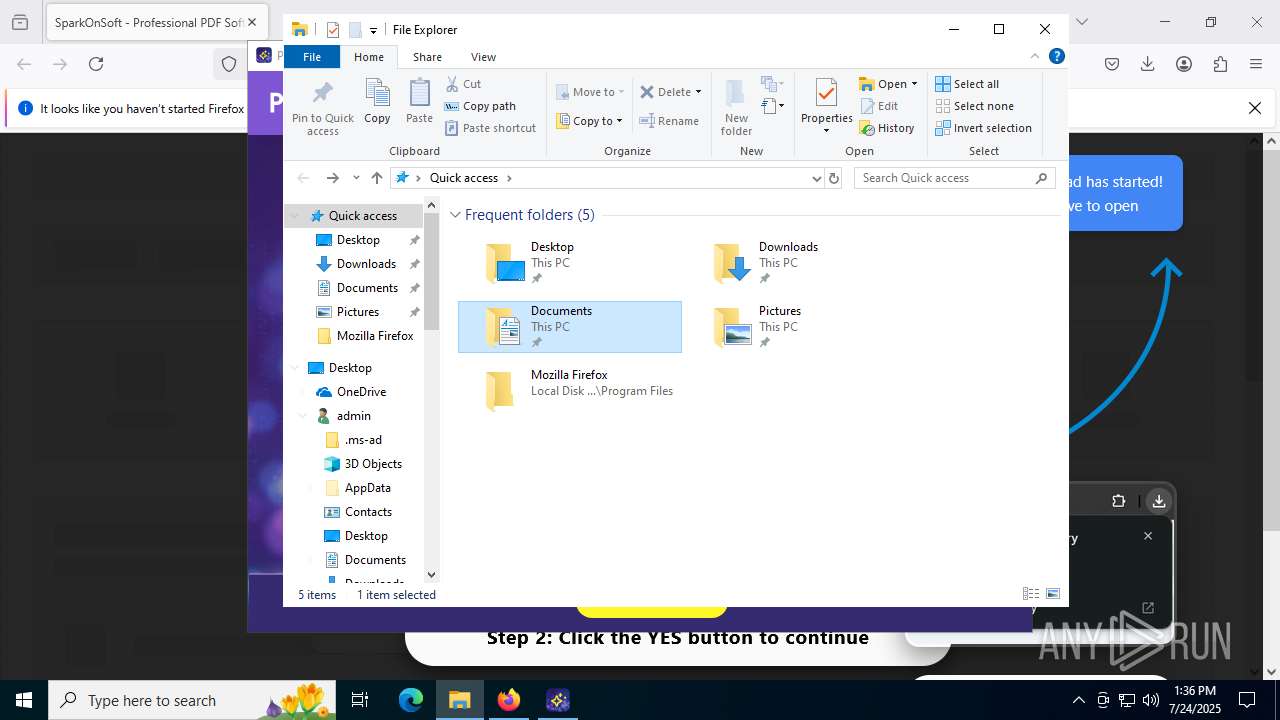
Task: Open Firefox application menu
Action: [1256, 64]
